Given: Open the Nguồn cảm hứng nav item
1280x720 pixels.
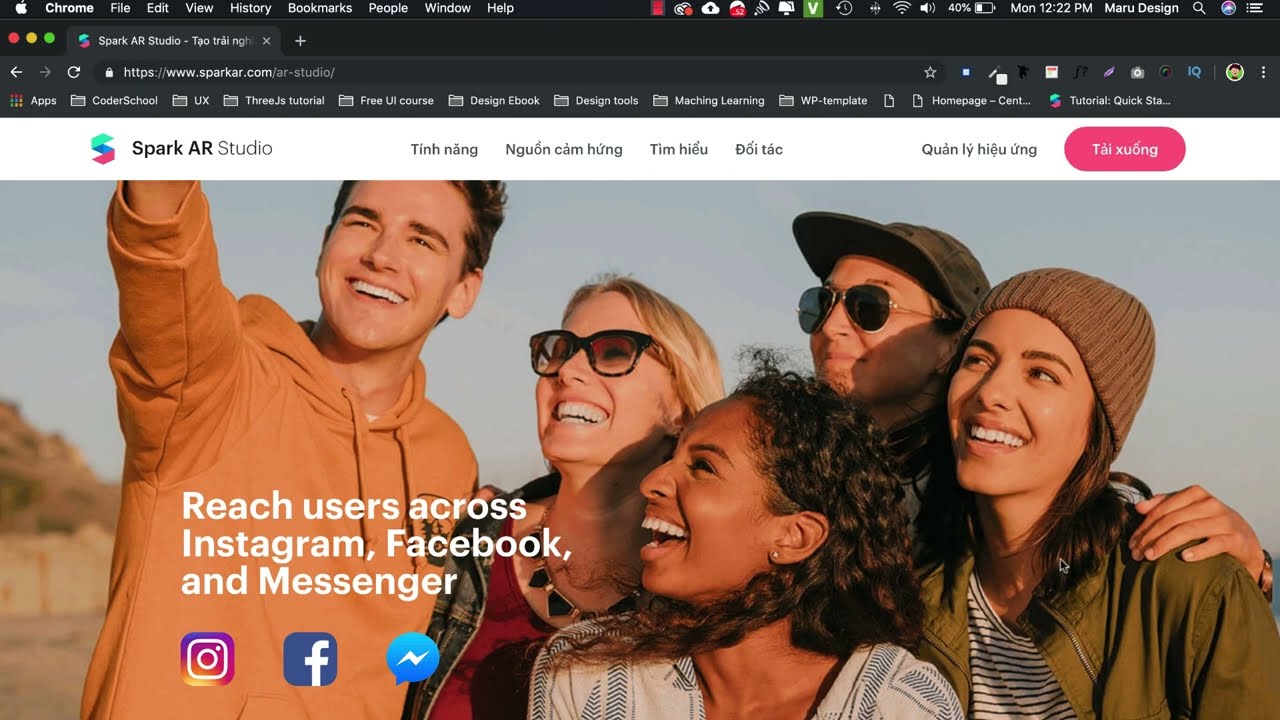Looking at the screenshot, I should pos(564,149).
